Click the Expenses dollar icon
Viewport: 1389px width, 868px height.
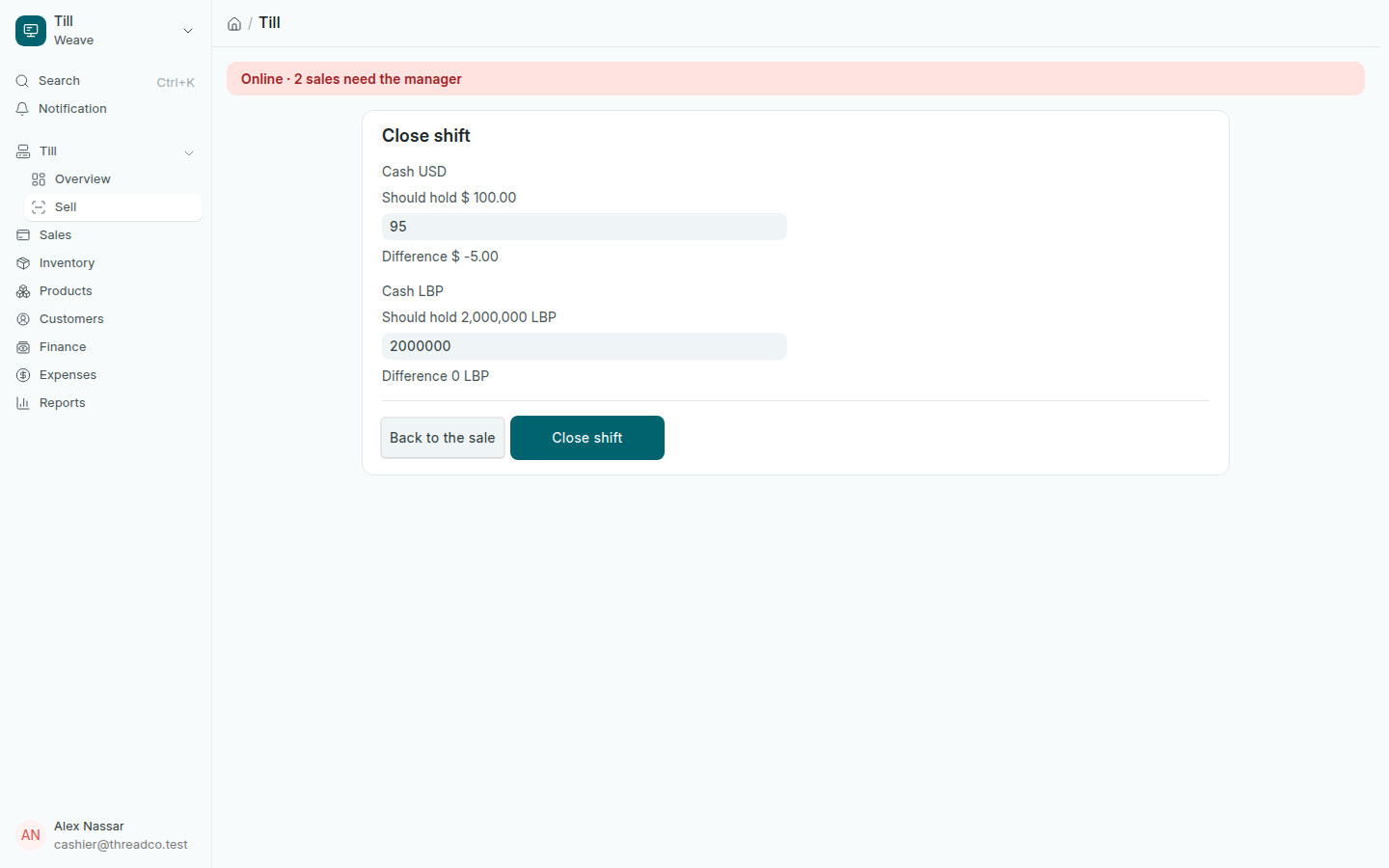(x=23, y=375)
